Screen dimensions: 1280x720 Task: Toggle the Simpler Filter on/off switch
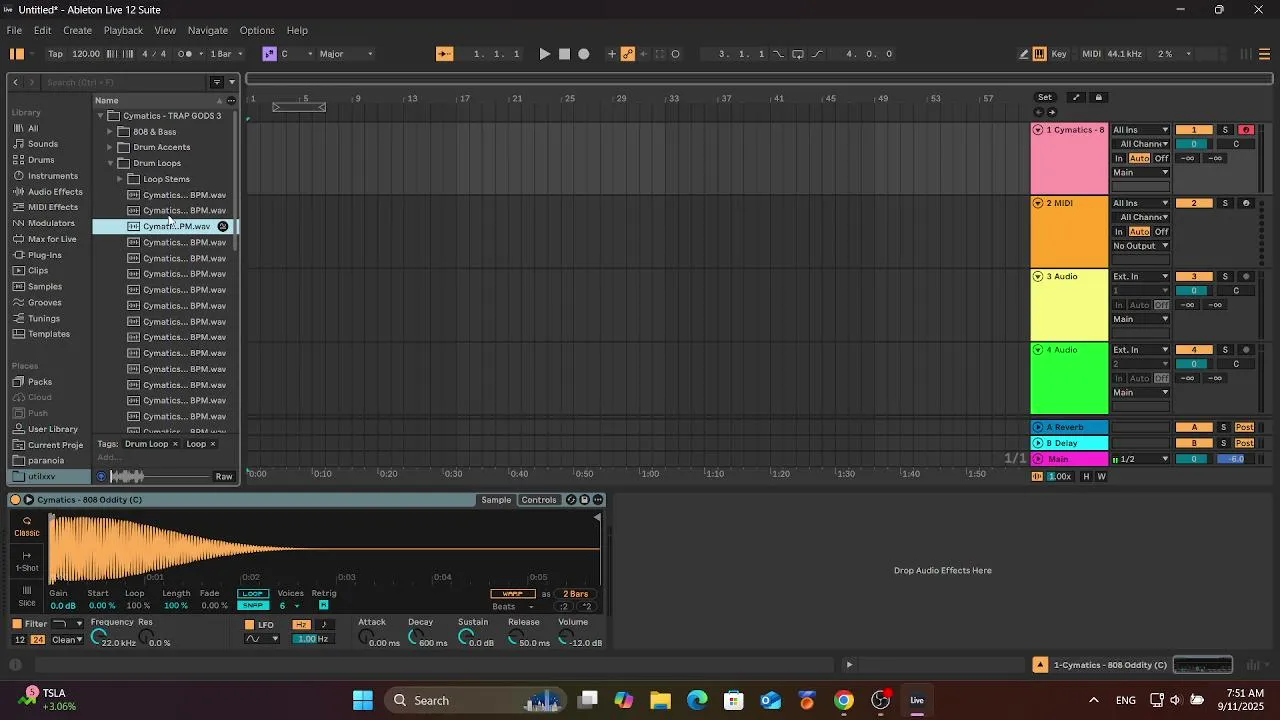(x=17, y=624)
